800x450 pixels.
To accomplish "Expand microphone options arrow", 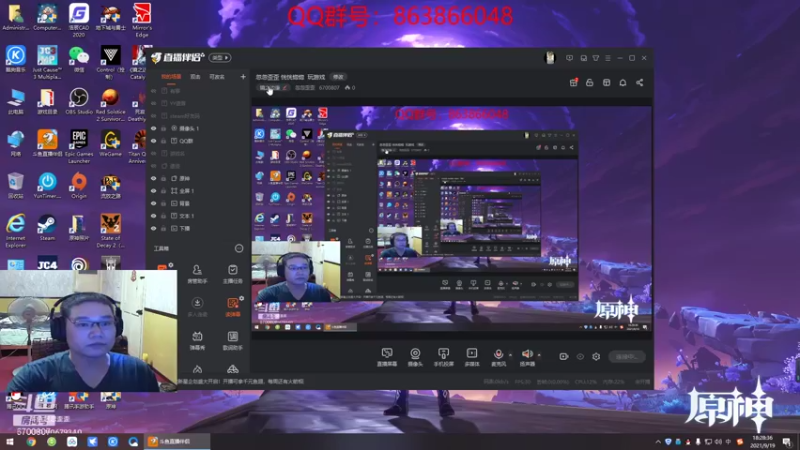I will 510,355.
